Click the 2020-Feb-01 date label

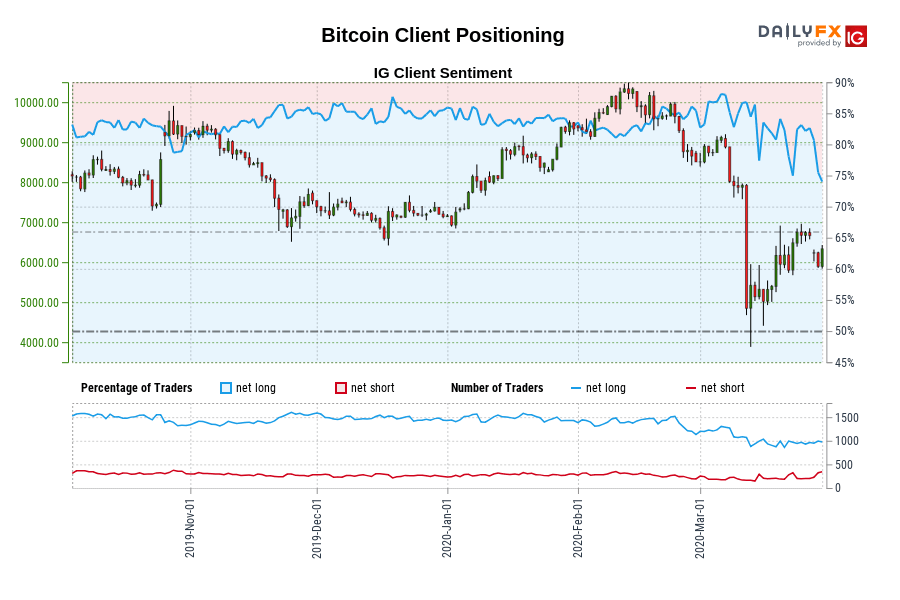tap(578, 528)
